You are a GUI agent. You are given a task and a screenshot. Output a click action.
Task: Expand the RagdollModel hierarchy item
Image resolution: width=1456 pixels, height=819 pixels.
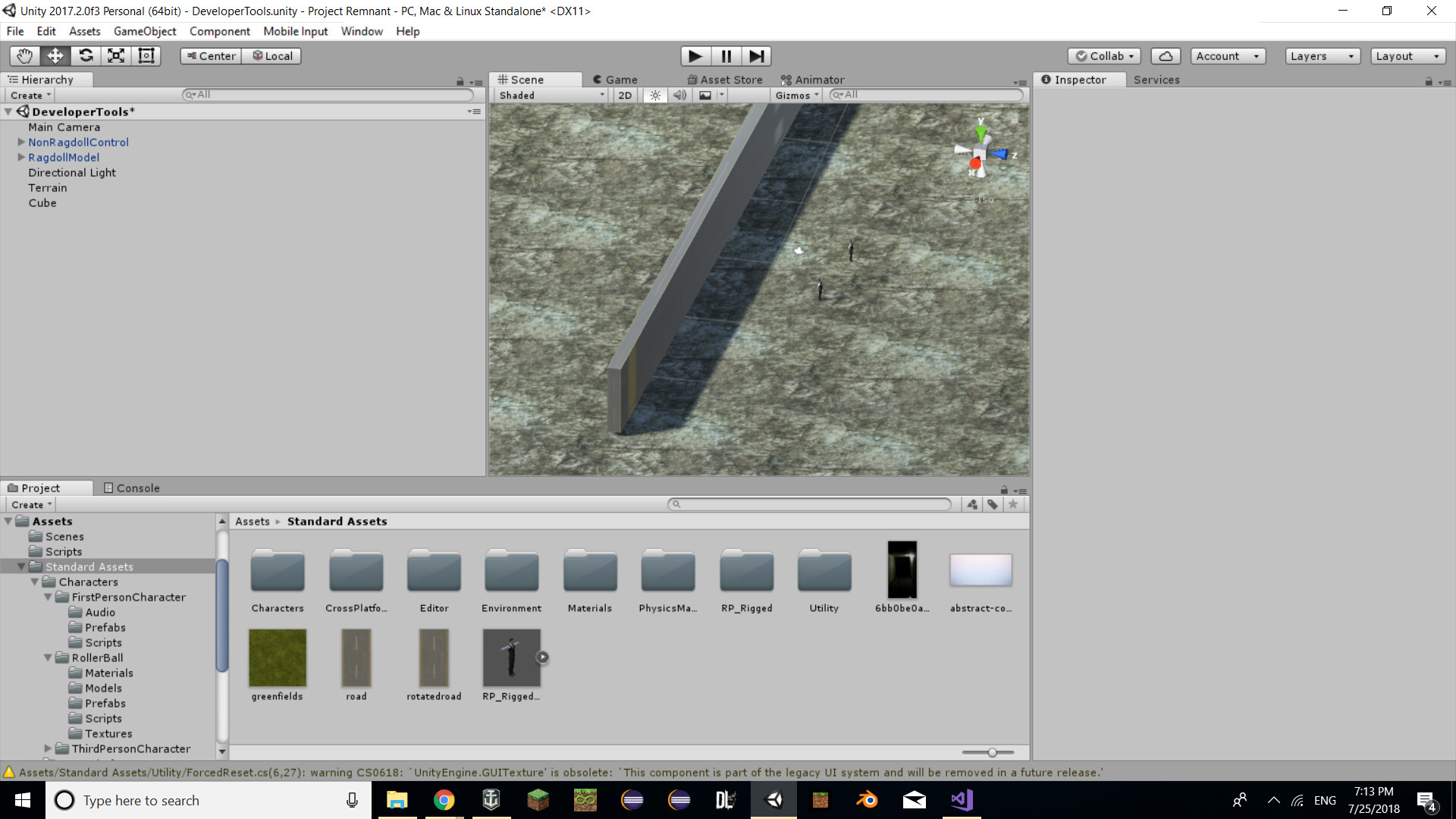pos(21,157)
